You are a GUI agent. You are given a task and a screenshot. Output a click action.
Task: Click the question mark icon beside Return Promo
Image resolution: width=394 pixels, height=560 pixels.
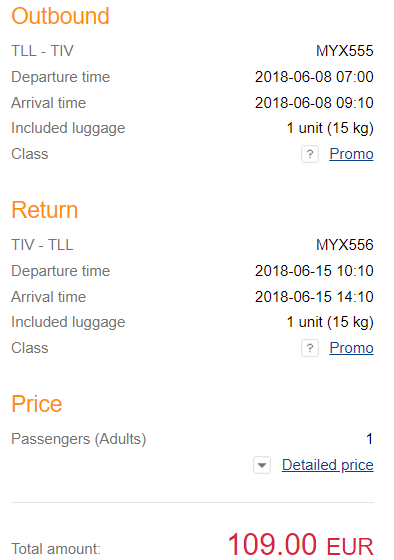[310, 348]
